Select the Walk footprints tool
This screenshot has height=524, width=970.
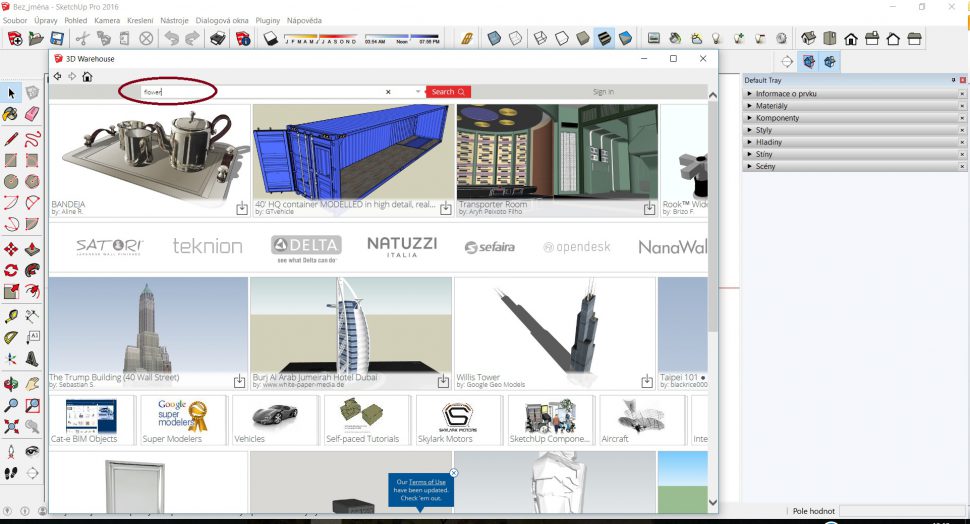click(x=11, y=473)
